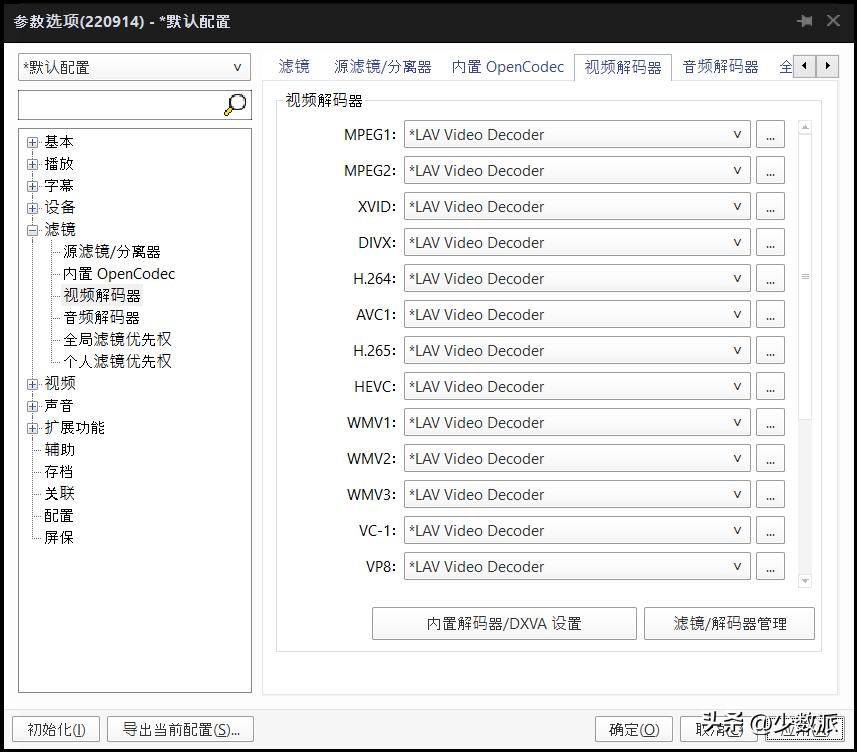Click the 确定 confirm button
The height and width of the screenshot is (752, 857).
point(633,729)
